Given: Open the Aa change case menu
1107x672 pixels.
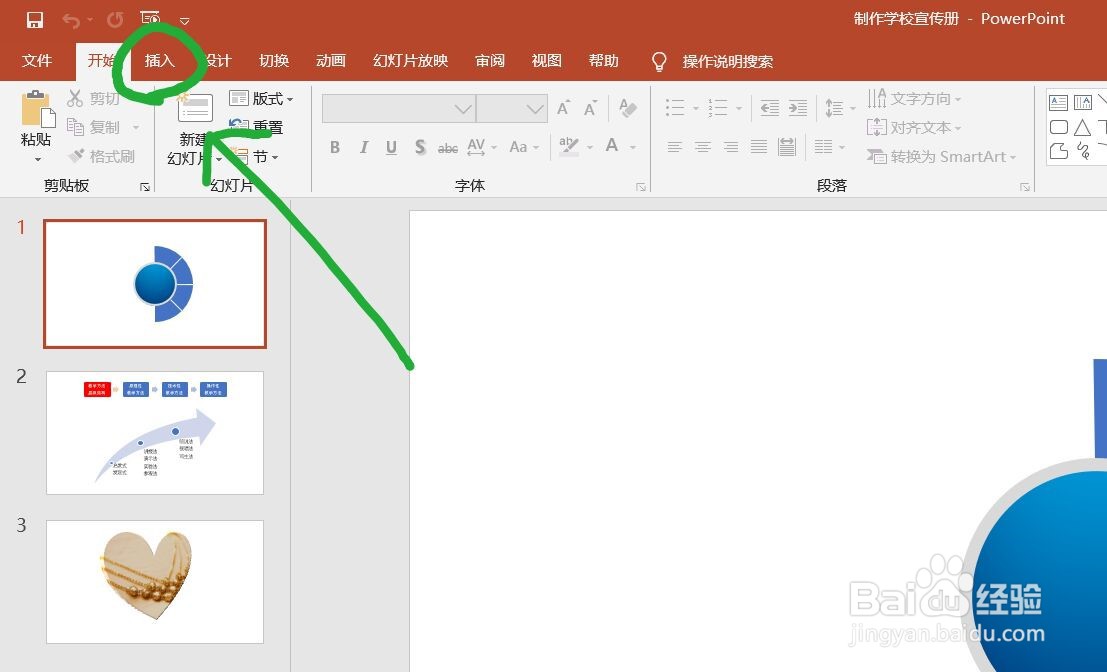Looking at the screenshot, I should [x=524, y=147].
